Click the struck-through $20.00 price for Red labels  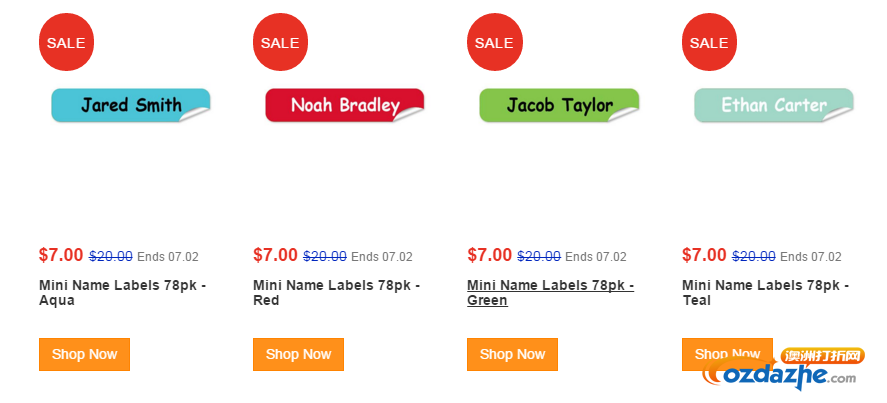325,256
